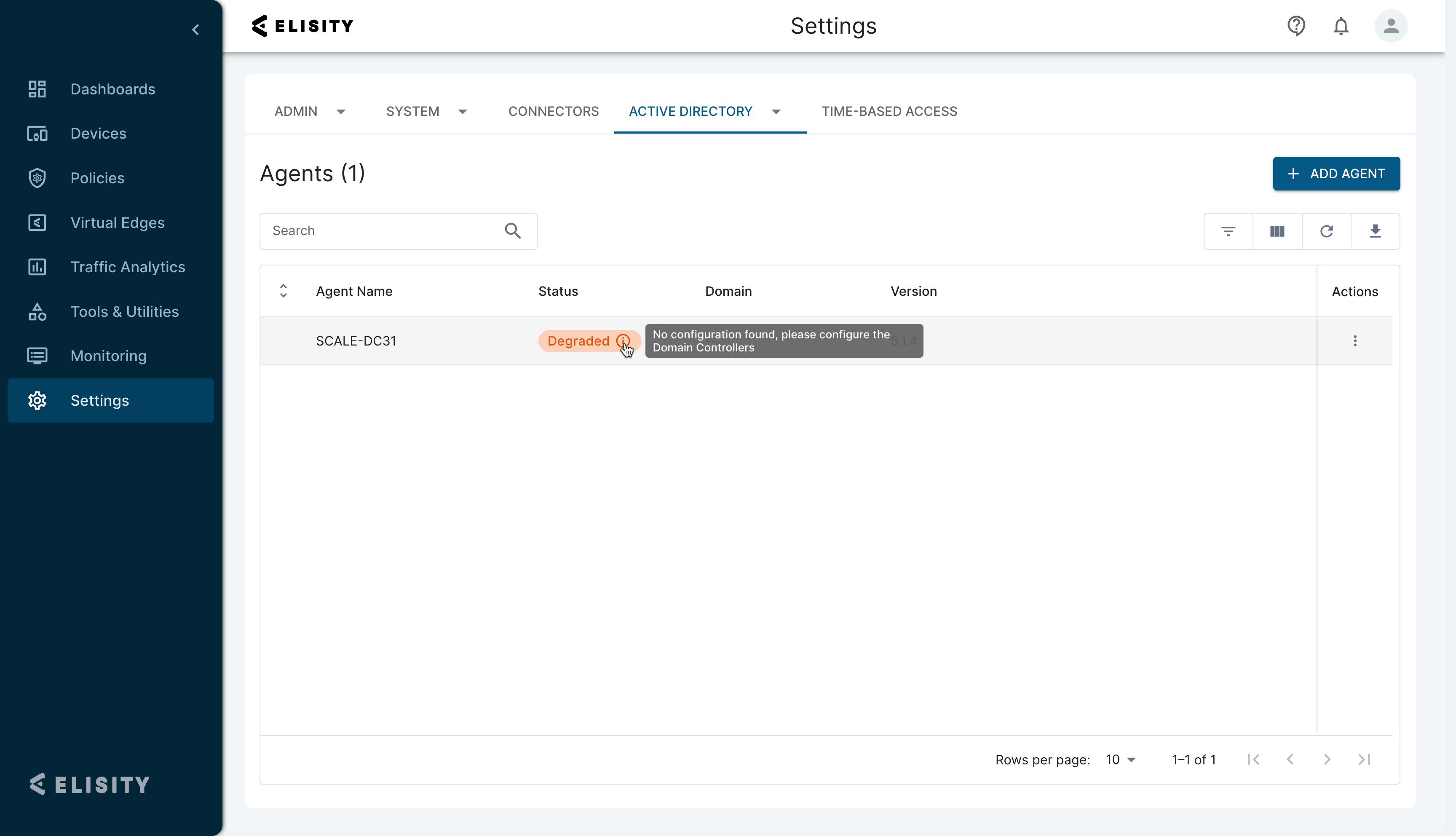Go to first page of agents
The width and height of the screenshot is (1456, 836).
(1253, 760)
